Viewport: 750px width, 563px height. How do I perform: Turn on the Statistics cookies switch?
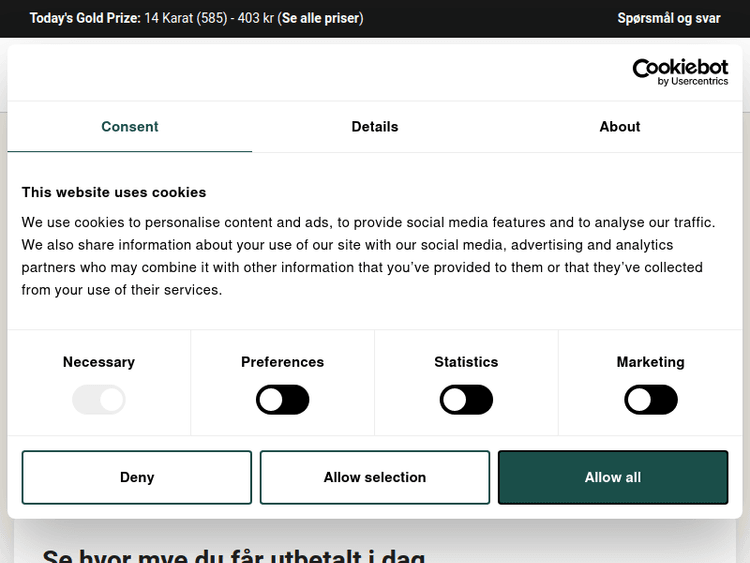466,400
